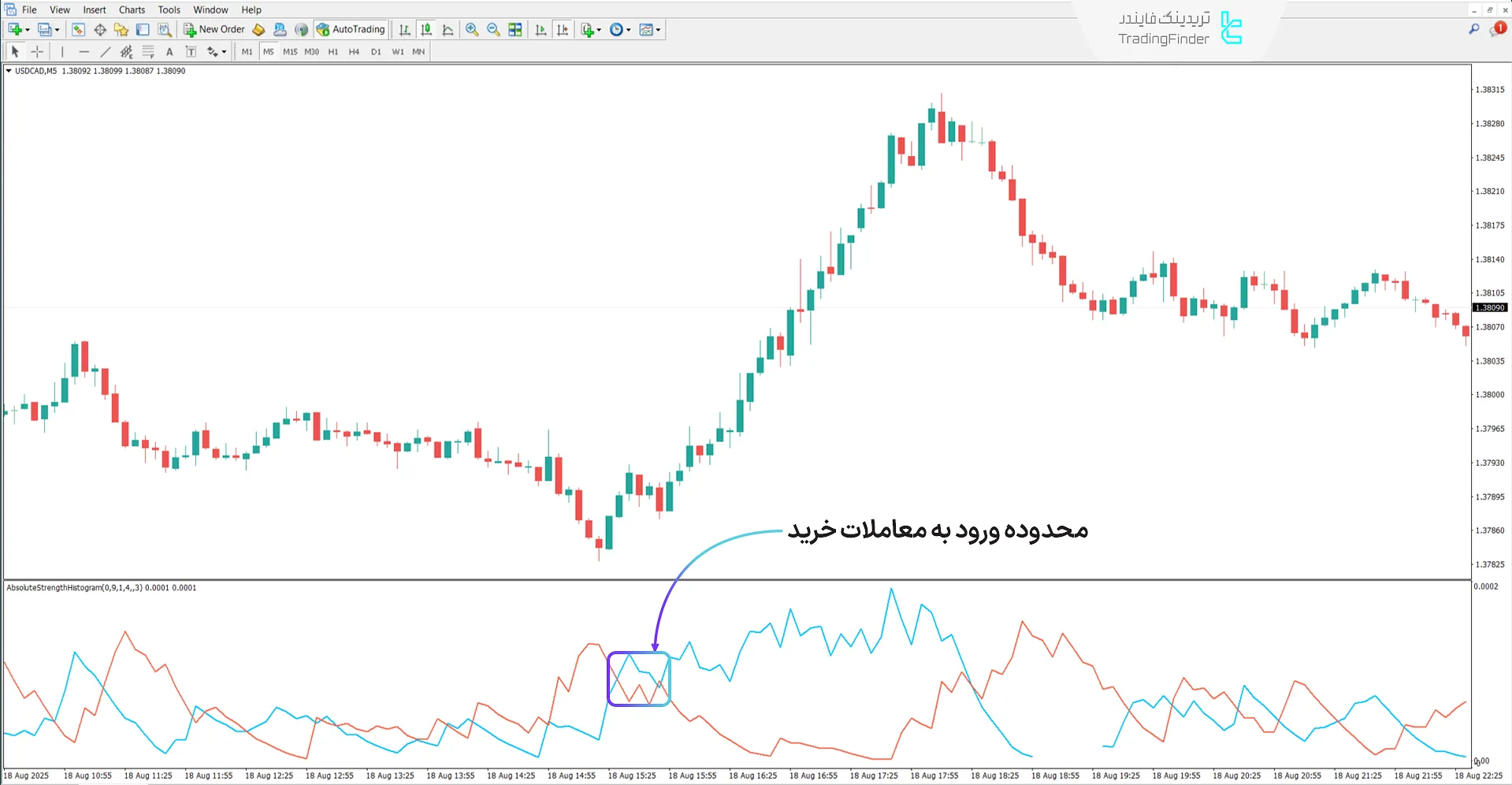Switch timeframe to H1

click(332, 51)
